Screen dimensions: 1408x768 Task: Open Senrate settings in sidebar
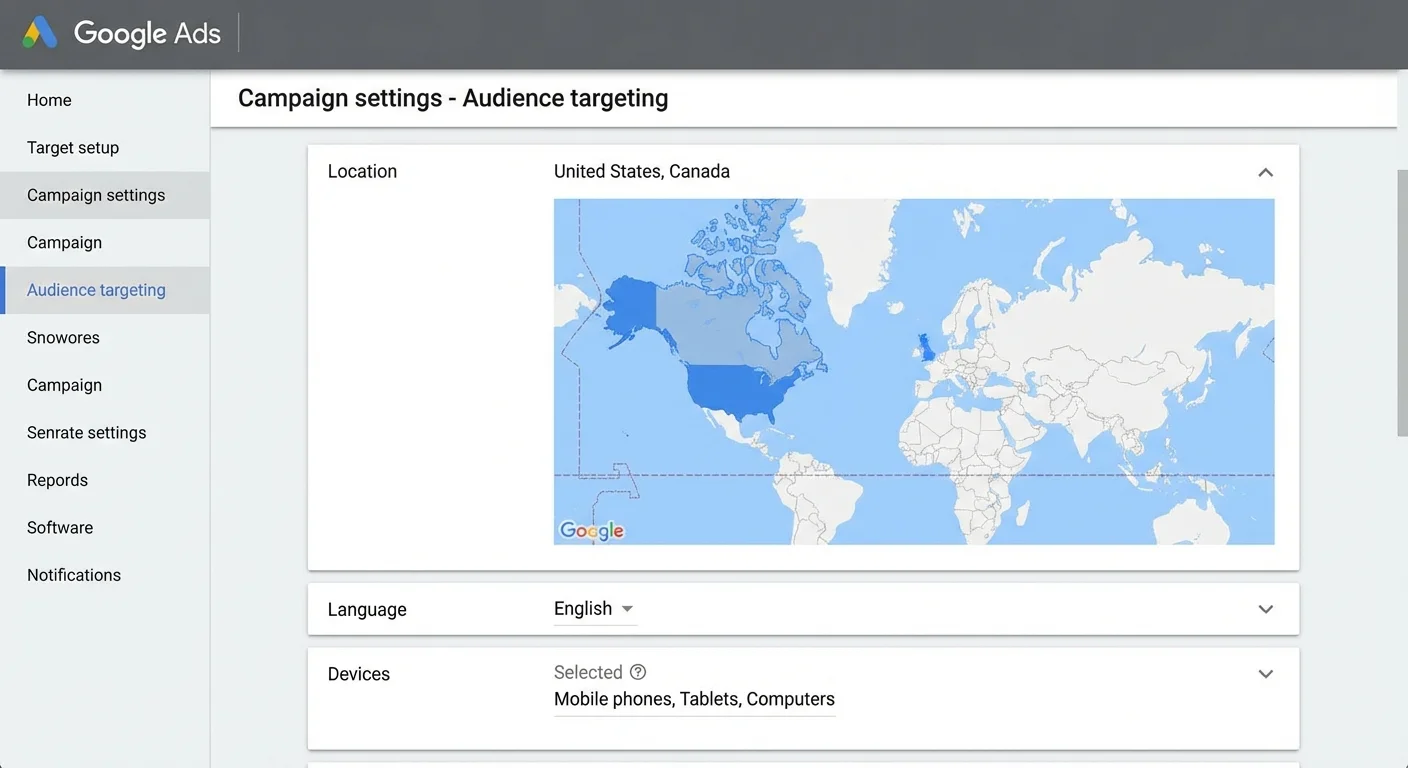[105, 433]
